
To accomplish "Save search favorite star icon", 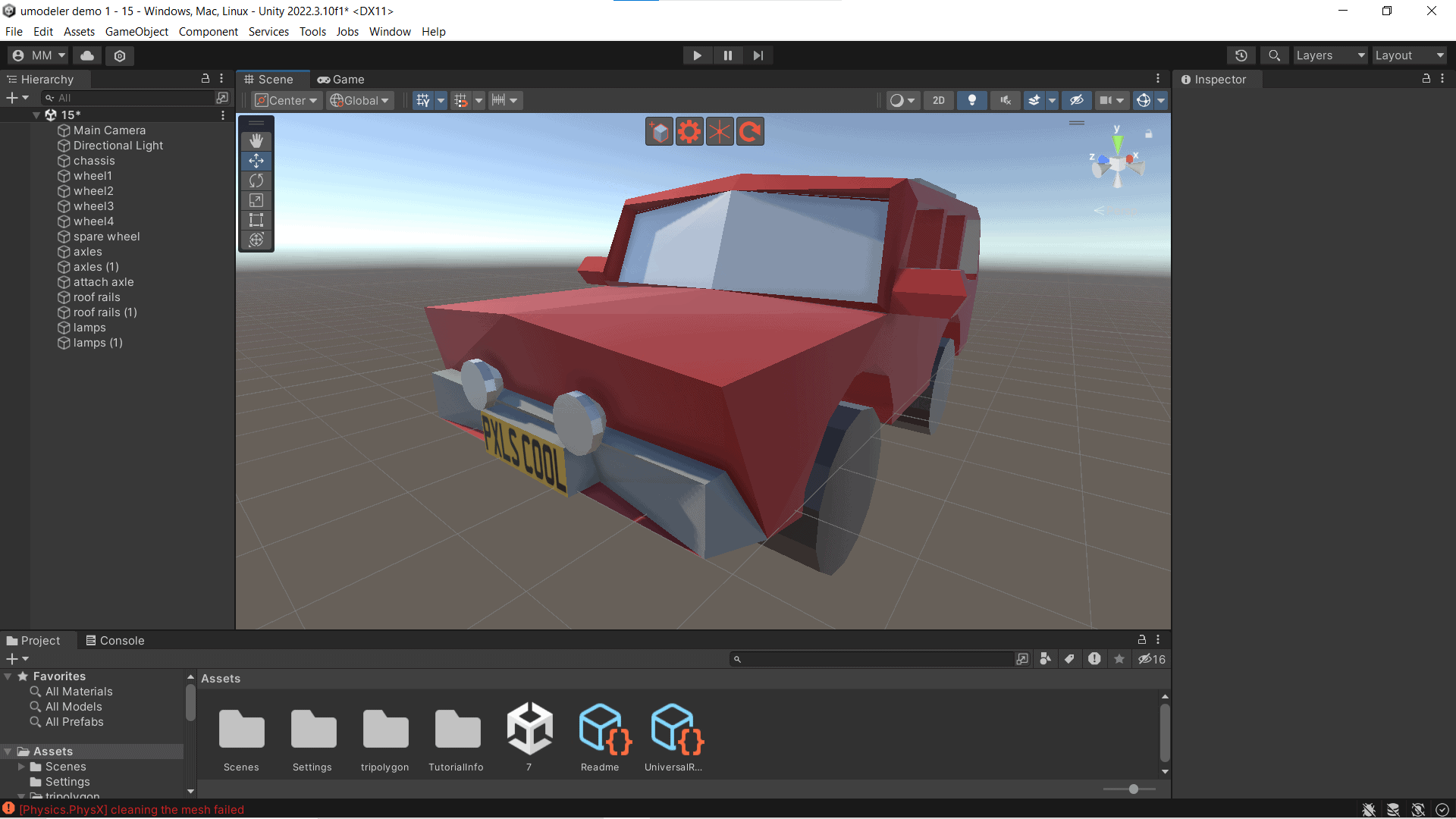I will click(x=1119, y=659).
